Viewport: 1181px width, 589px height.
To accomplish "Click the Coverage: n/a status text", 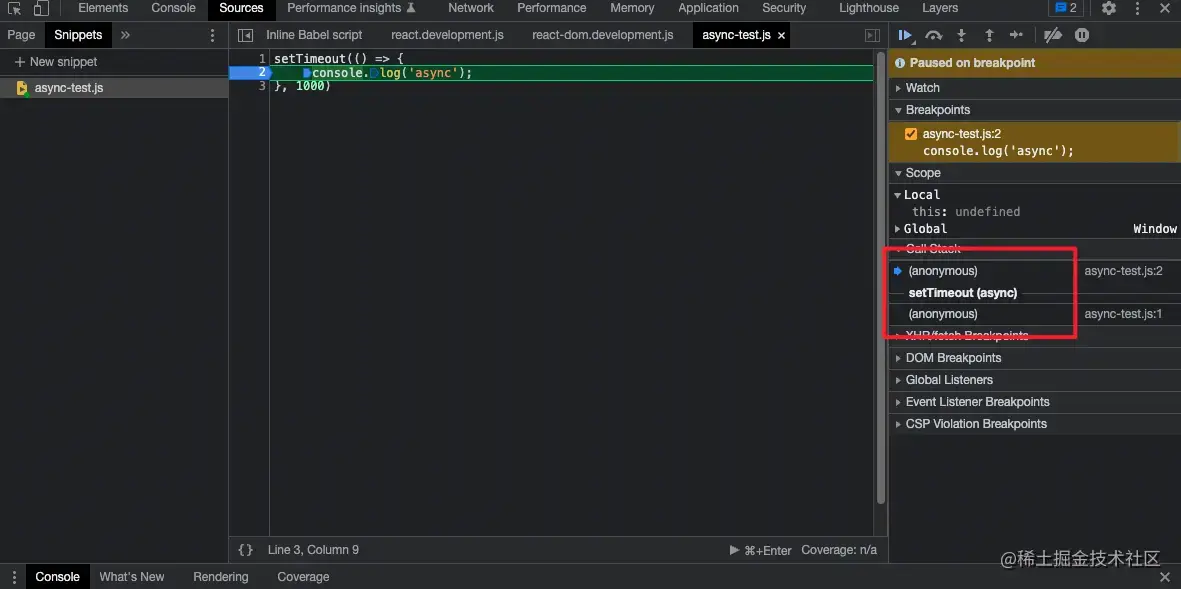I will [839, 550].
